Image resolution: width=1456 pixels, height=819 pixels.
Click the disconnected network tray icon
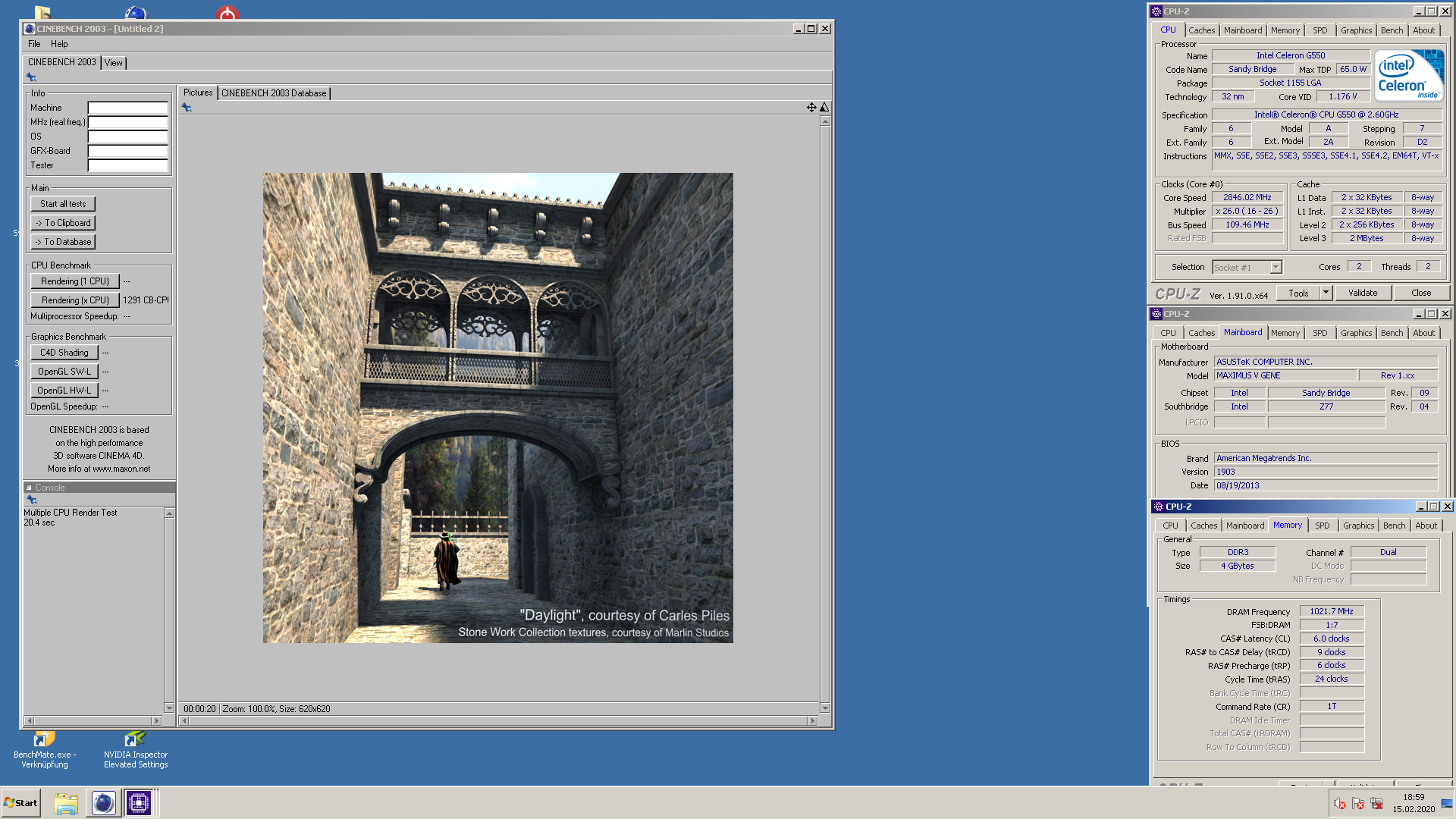[x=1376, y=804]
